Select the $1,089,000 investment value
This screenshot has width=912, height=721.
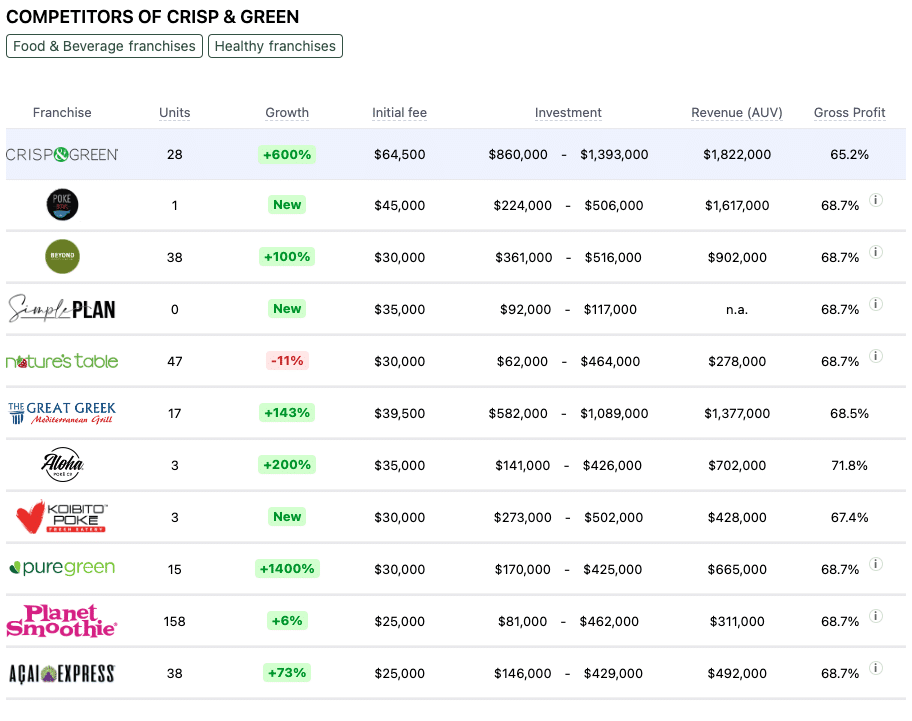point(614,413)
